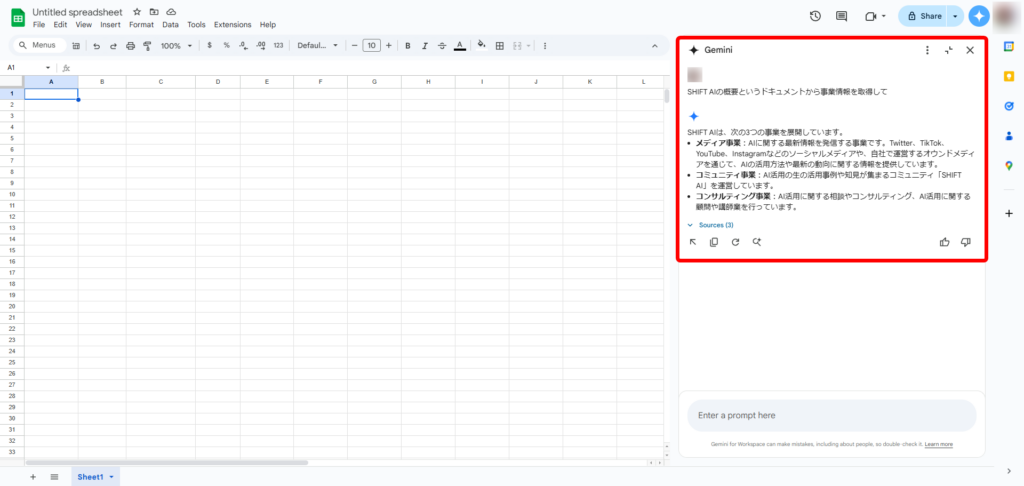Viewport: 1024px width, 486px height.
Task: Click the merge cells icon
Action: point(517,46)
